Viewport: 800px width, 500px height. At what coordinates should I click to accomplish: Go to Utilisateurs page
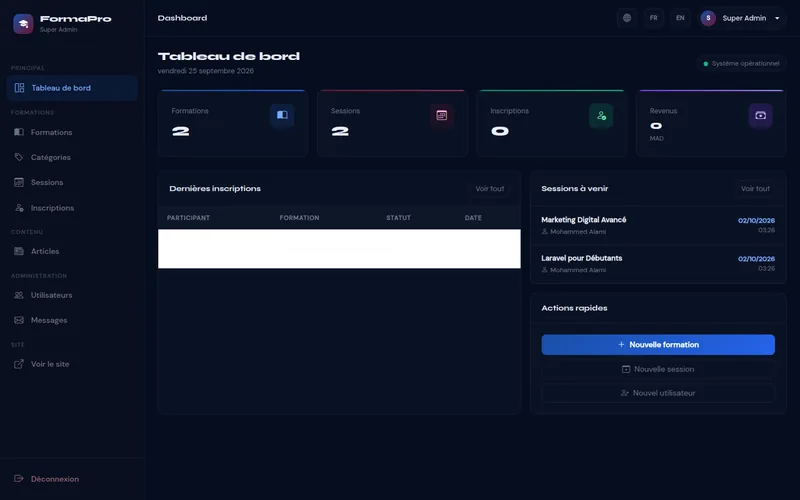(x=72, y=295)
